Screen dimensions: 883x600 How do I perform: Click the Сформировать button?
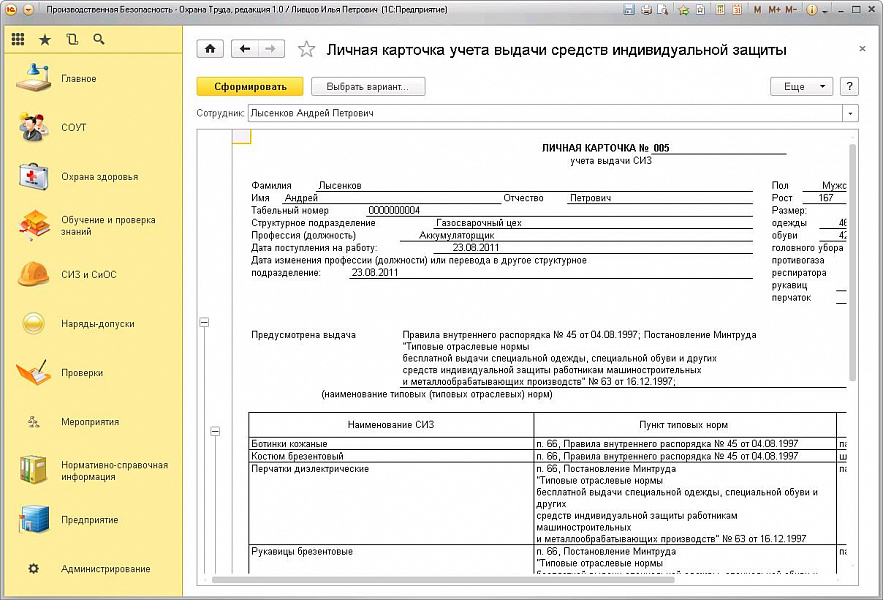(250, 87)
